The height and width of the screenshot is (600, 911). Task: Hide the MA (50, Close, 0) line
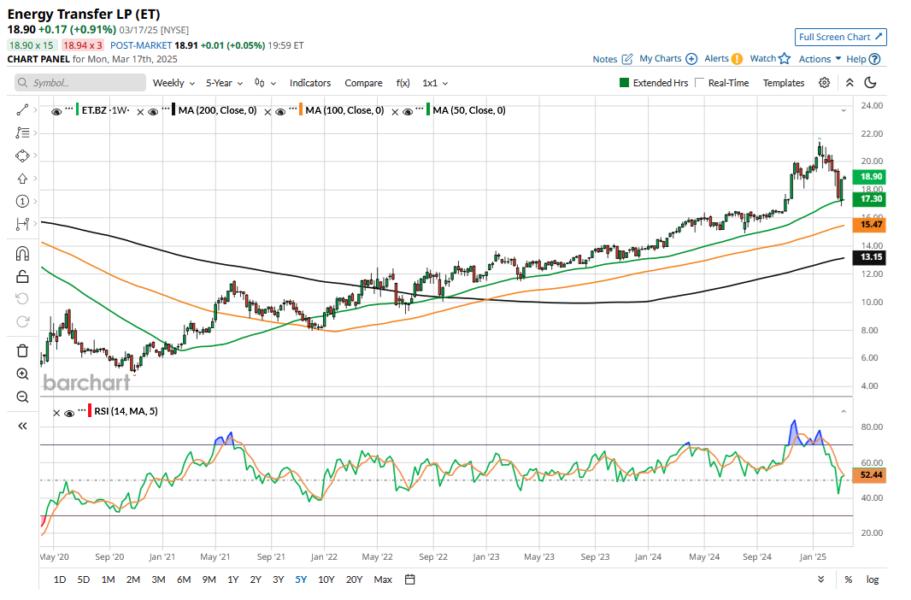407,112
